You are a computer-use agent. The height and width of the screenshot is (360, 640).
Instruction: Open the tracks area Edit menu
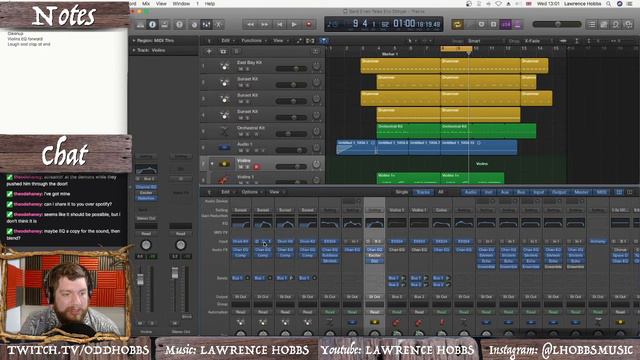click(227, 41)
